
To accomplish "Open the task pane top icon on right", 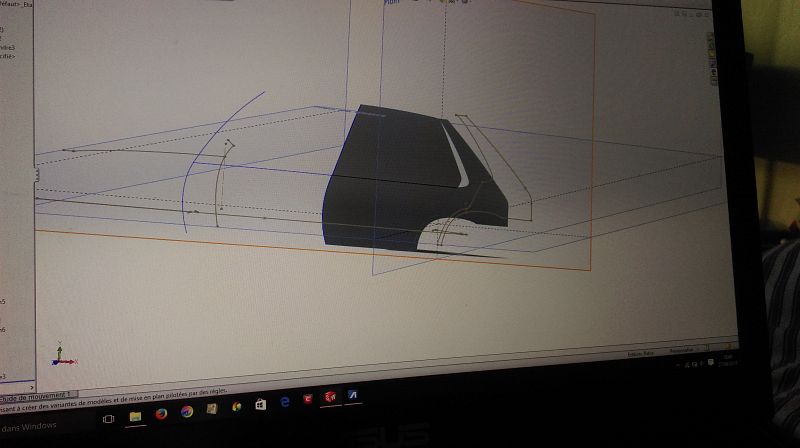I will point(711,41).
